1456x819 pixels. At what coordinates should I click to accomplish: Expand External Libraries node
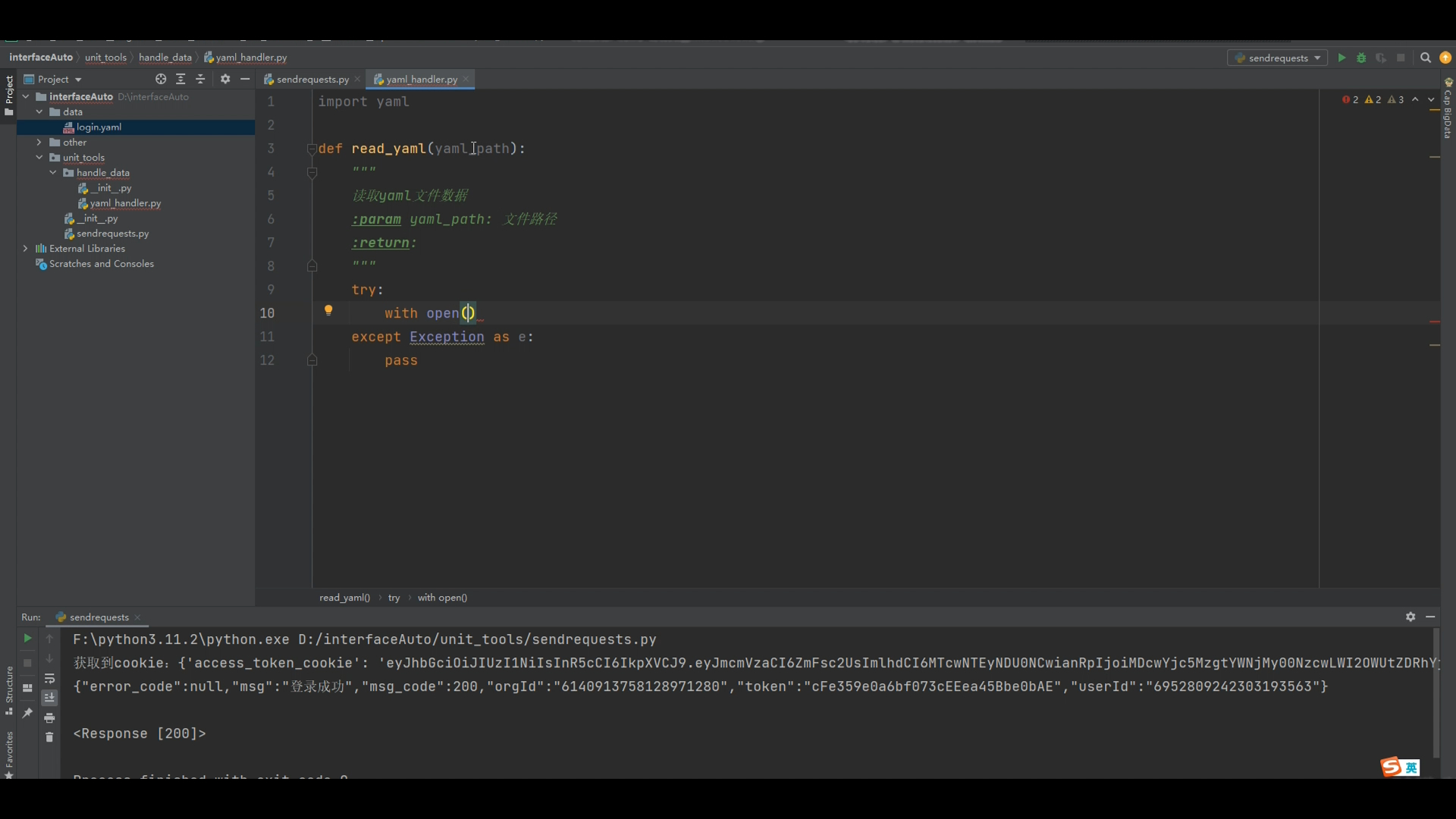[x=26, y=248]
